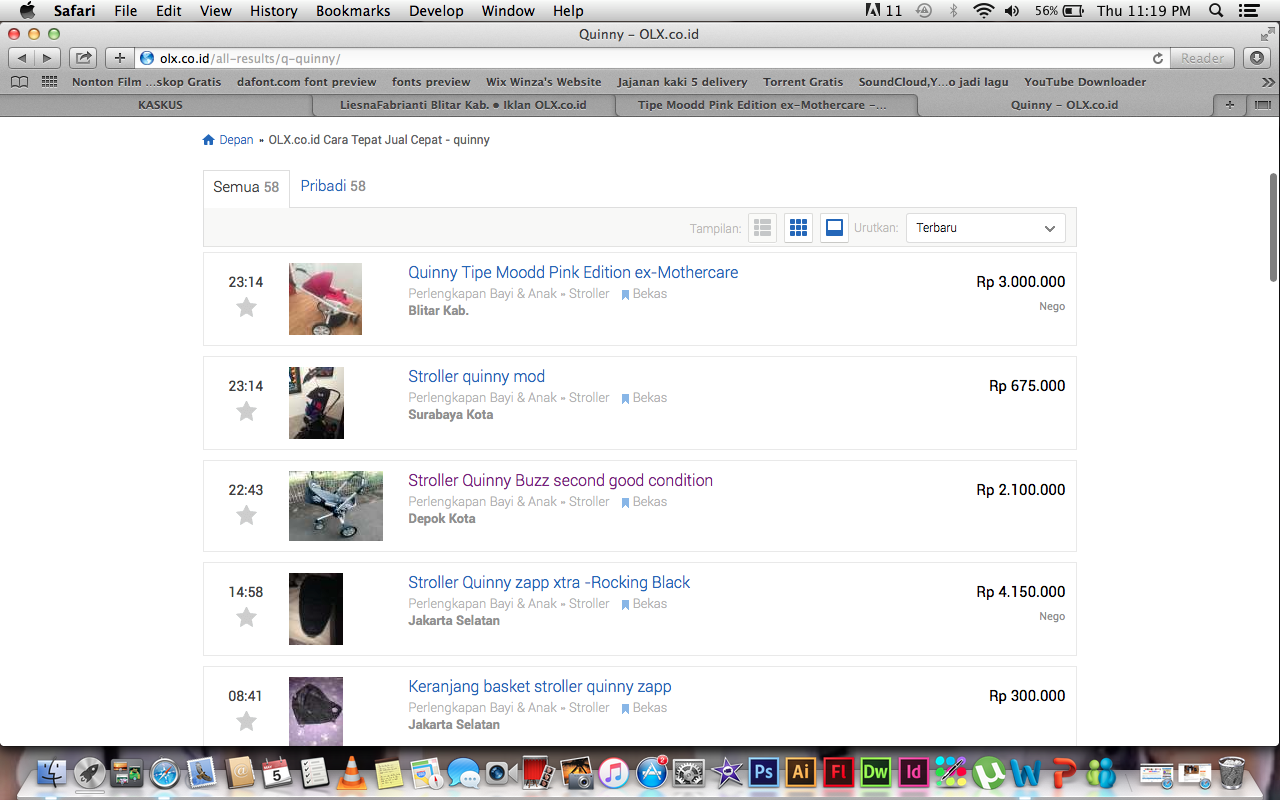Open Wi-Fi status menu in menu bar
Image resolution: width=1280 pixels, height=800 pixels.
(x=984, y=11)
